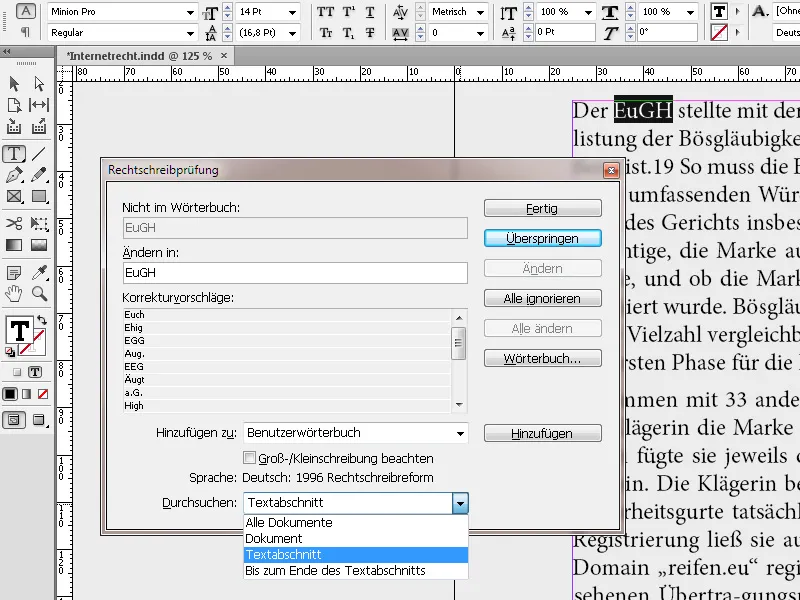Screen dimensions: 800x600
Task: Switch to Paragraph Formatting Controls
Action: 26,32
